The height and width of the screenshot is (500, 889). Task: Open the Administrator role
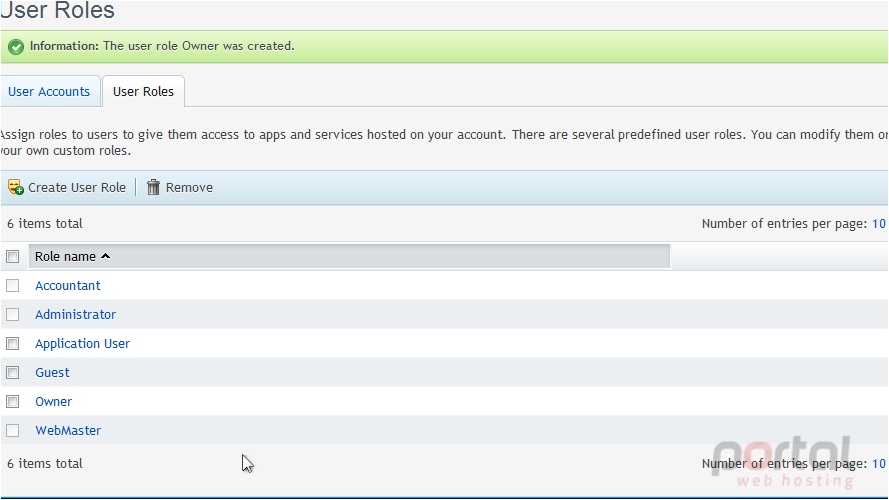(75, 314)
